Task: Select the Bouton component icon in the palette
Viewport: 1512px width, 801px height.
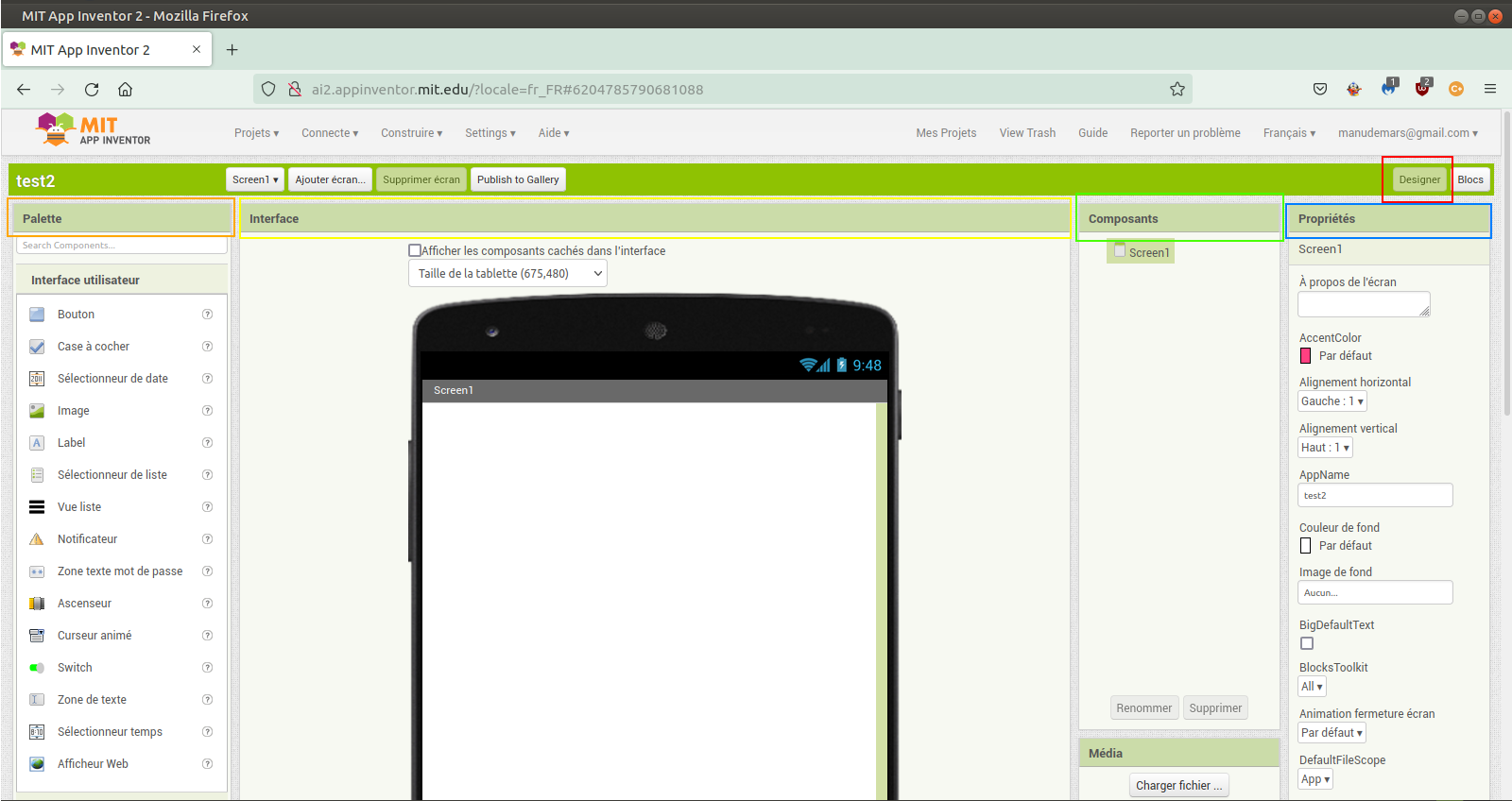Action: pyautogui.click(x=37, y=315)
